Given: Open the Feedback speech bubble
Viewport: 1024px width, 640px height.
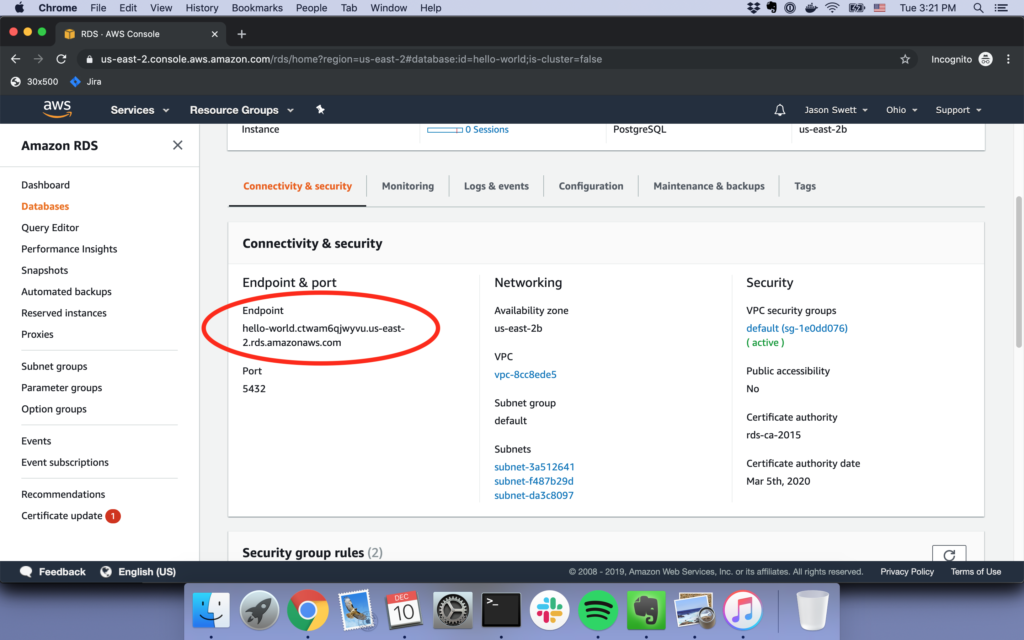Looking at the screenshot, I should click(x=28, y=572).
